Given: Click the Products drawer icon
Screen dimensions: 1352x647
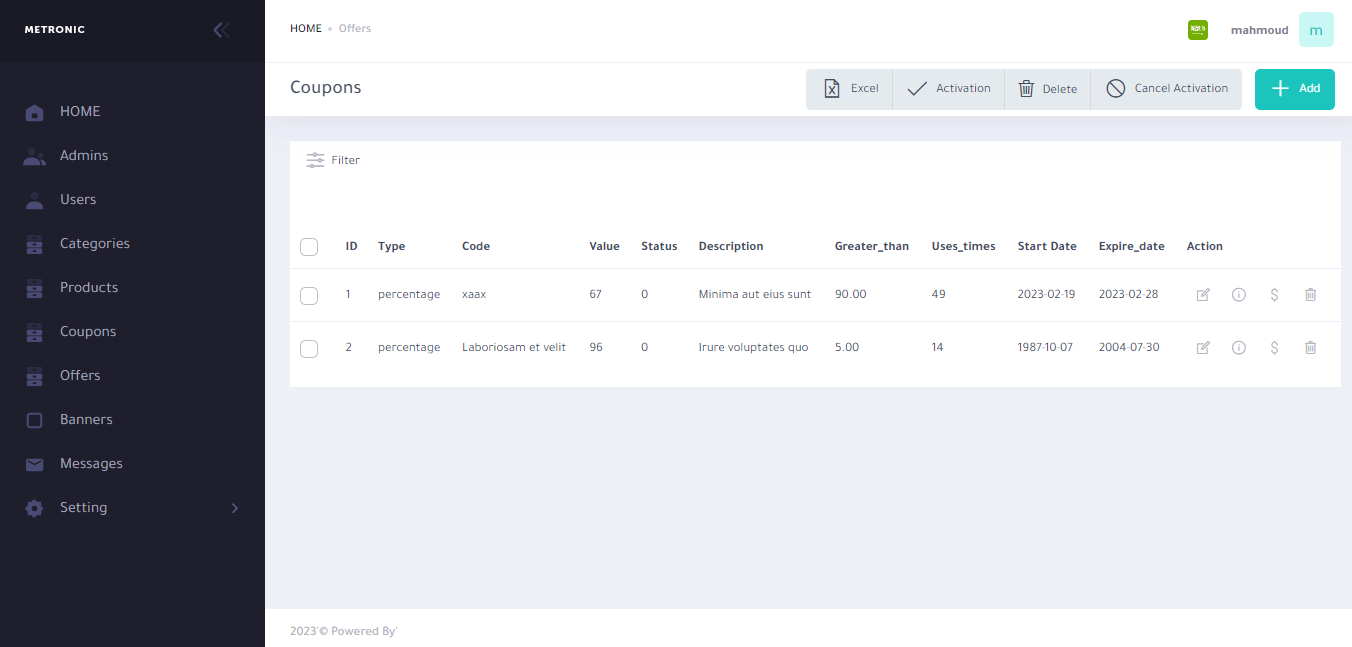Looking at the screenshot, I should [34, 288].
